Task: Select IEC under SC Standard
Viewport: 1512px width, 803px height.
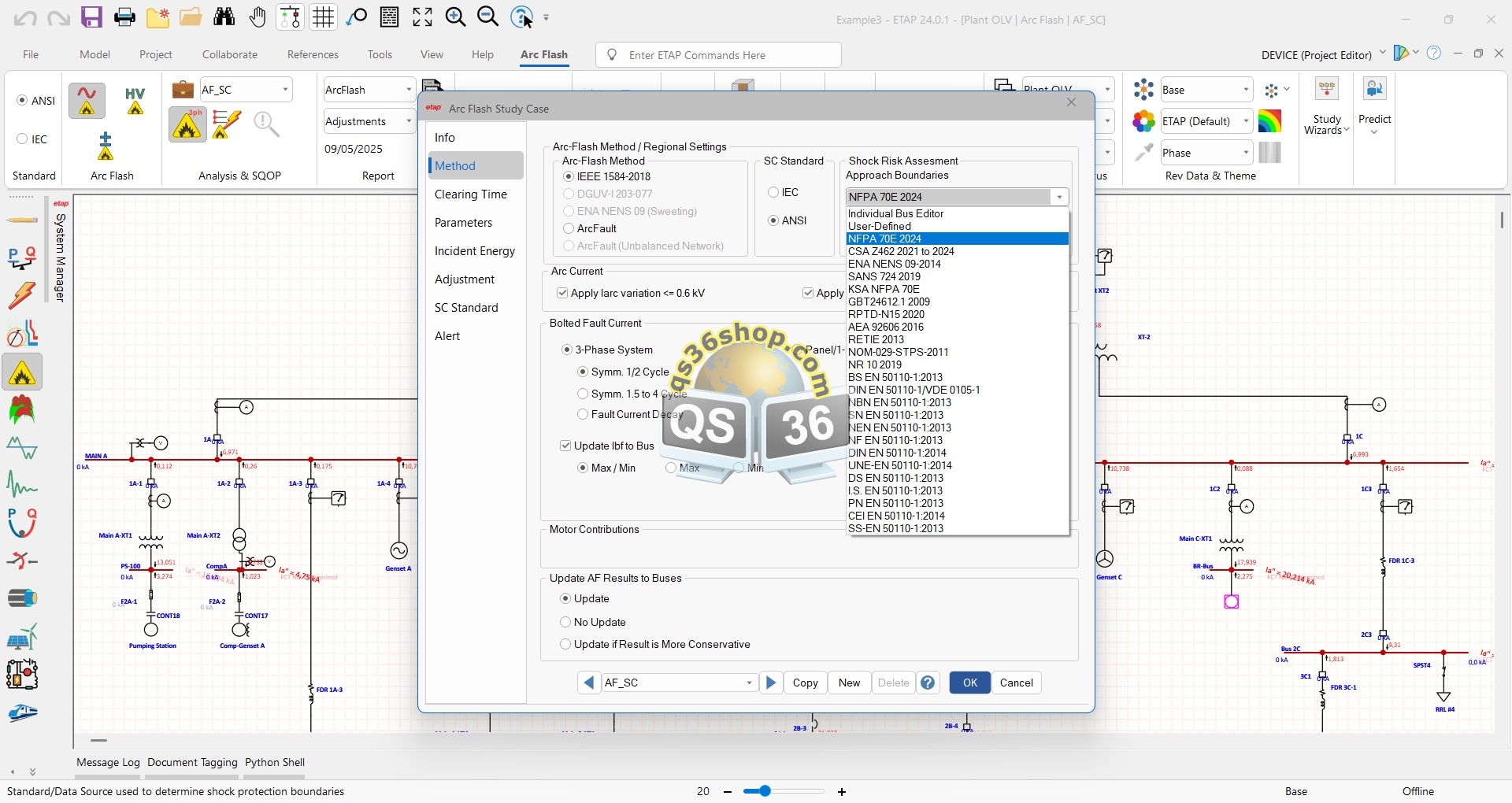Action: pyautogui.click(x=773, y=193)
